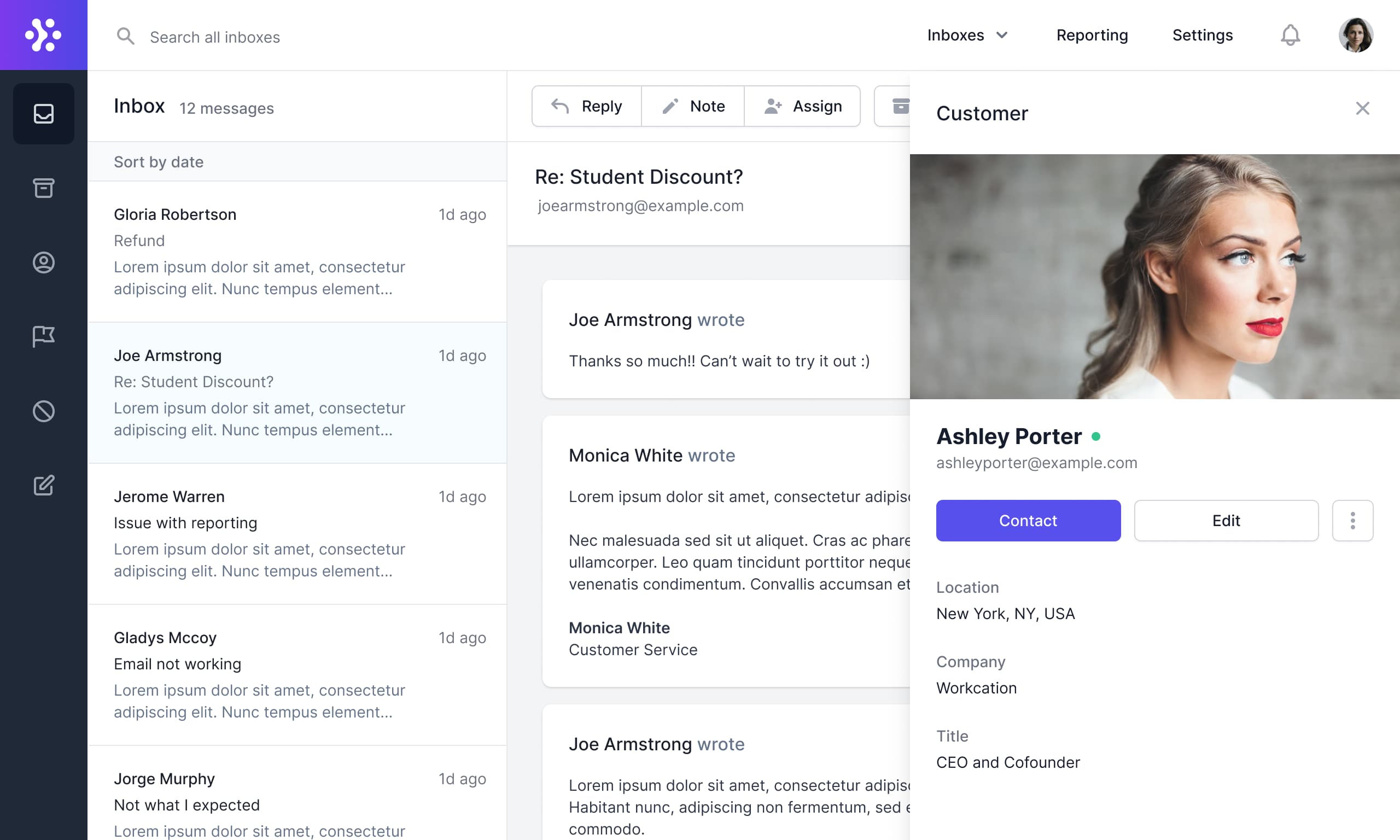The width and height of the screenshot is (1400, 840).
Task: Open Contacts from the sidebar
Action: (x=44, y=262)
